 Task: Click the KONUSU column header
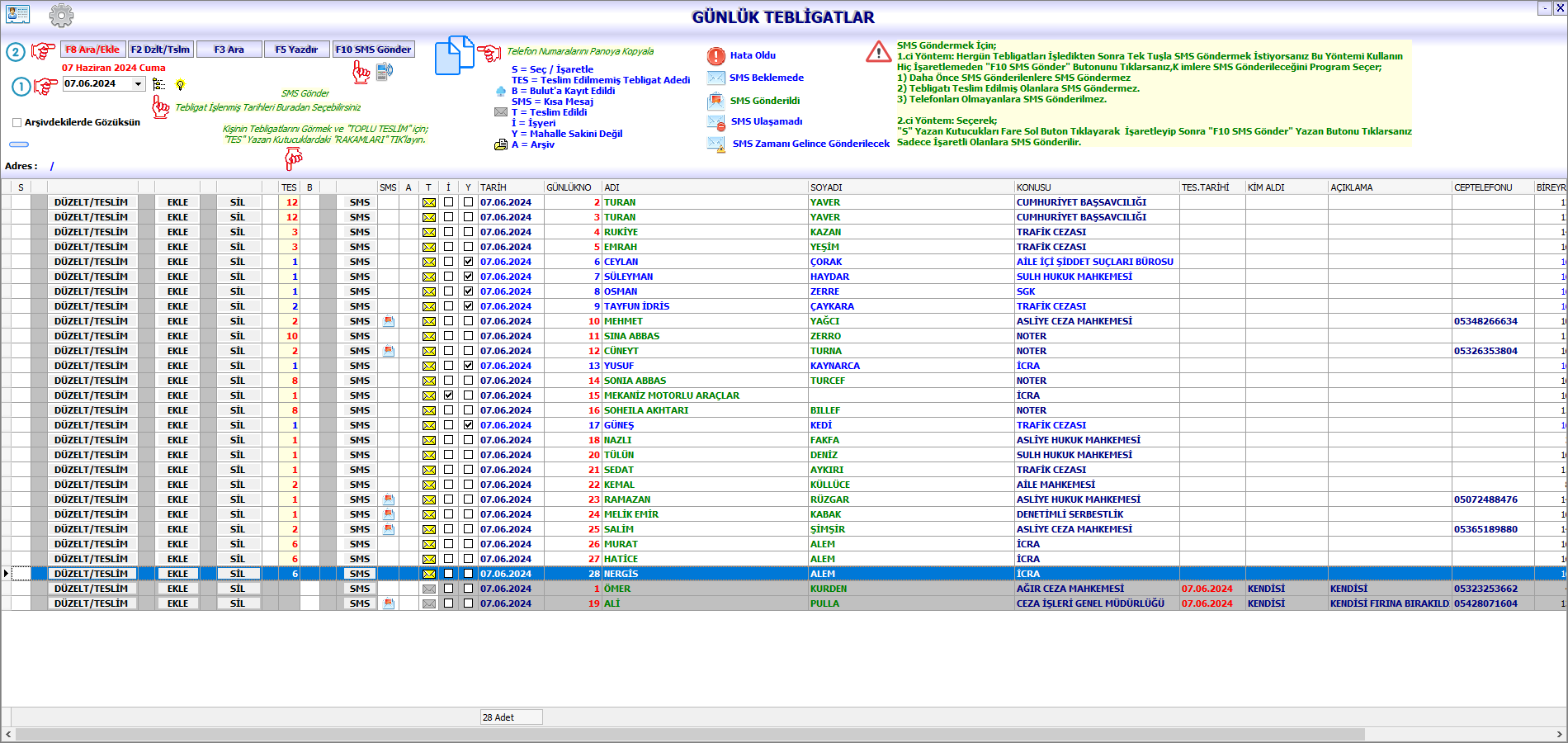[1033, 187]
